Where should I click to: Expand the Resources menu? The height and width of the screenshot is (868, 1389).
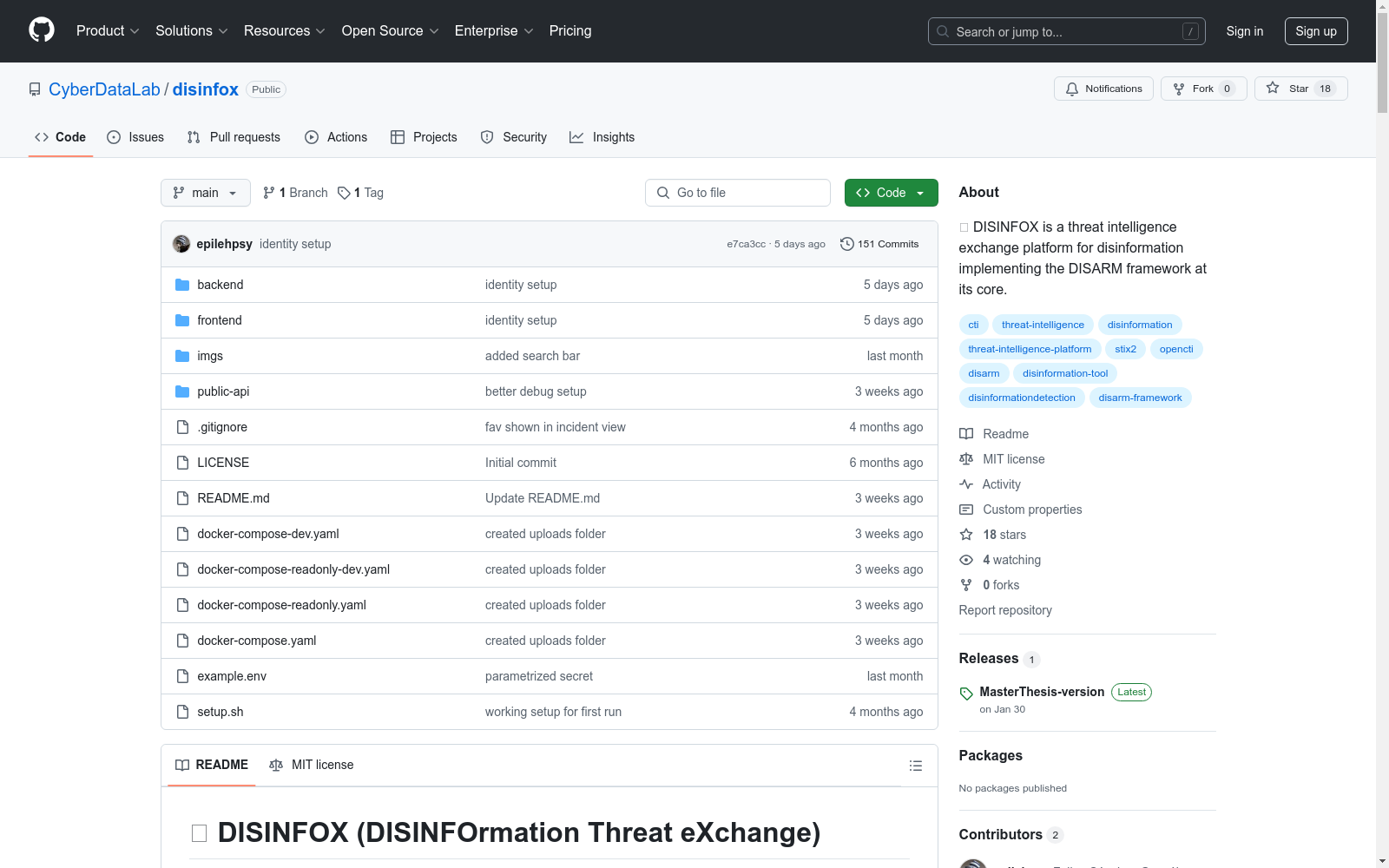point(285,31)
